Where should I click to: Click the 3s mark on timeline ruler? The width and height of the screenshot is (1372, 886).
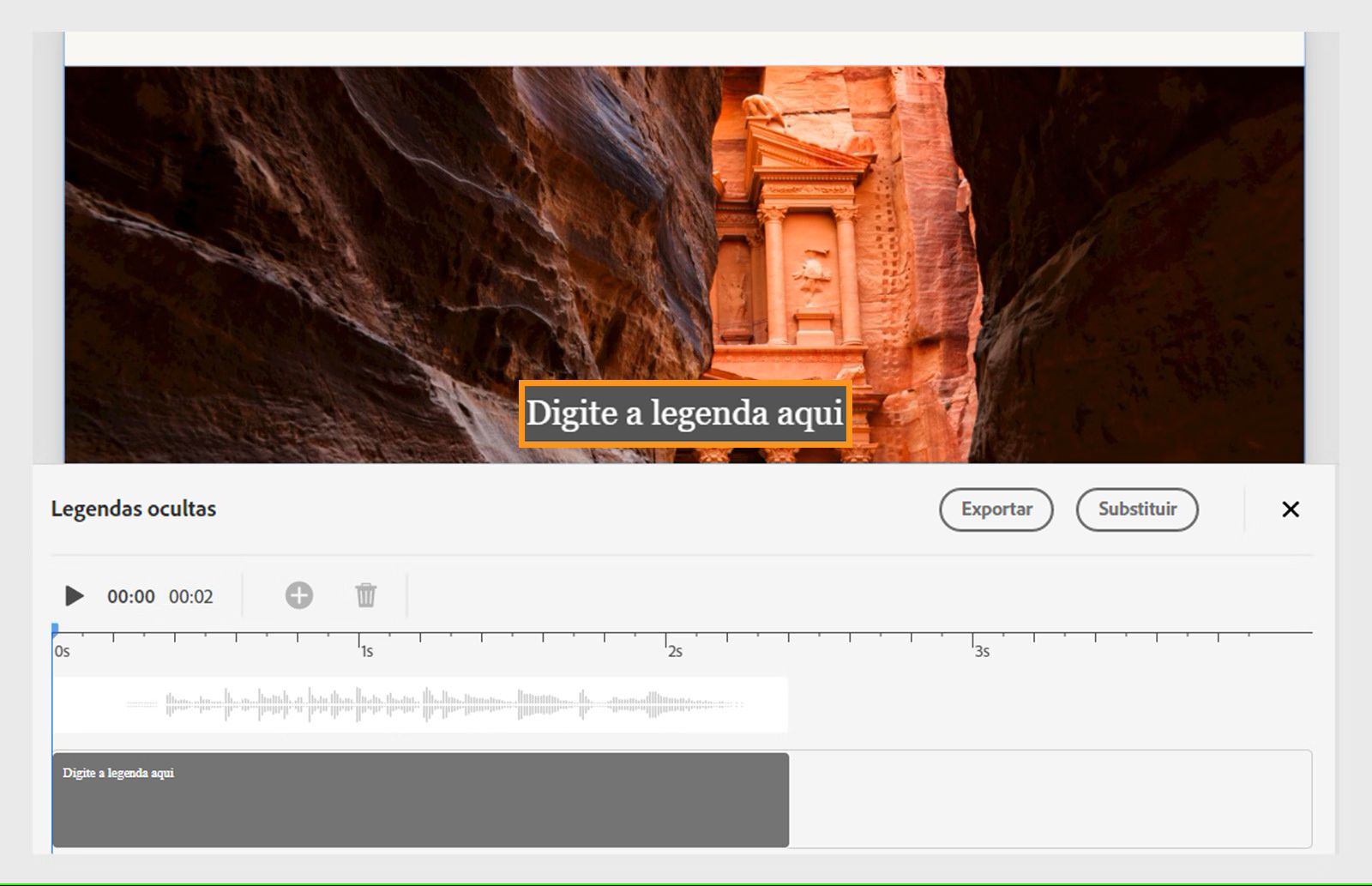click(982, 651)
